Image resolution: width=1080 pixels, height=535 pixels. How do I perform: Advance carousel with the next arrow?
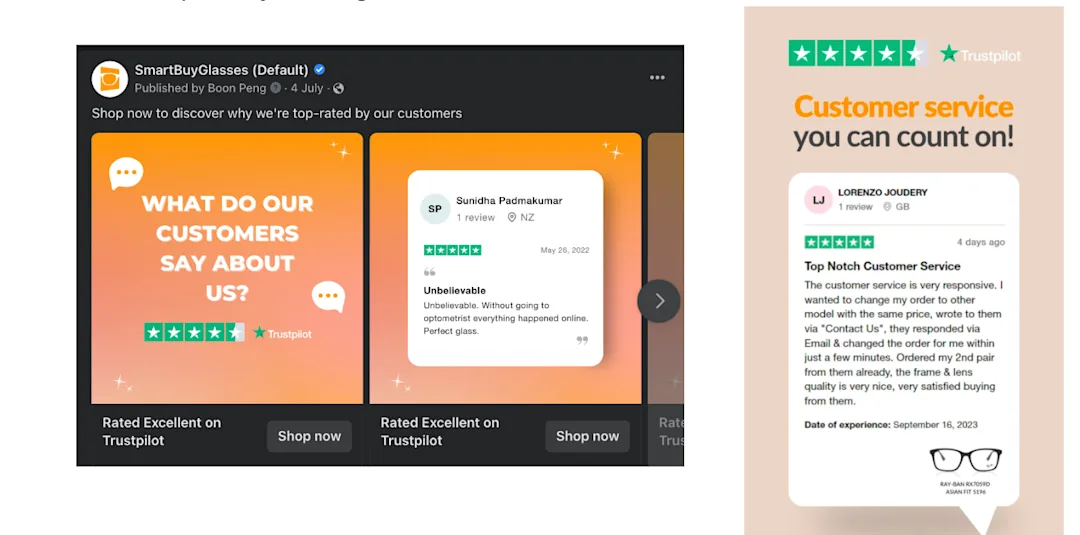pyautogui.click(x=659, y=301)
